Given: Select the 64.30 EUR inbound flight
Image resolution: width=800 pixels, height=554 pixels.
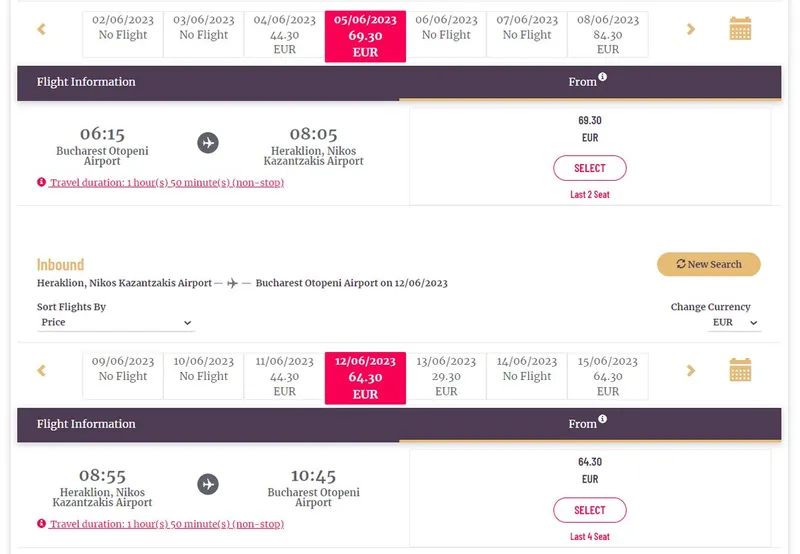Looking at the screenshot, I should pyautogui.click(x=590, y=510).
